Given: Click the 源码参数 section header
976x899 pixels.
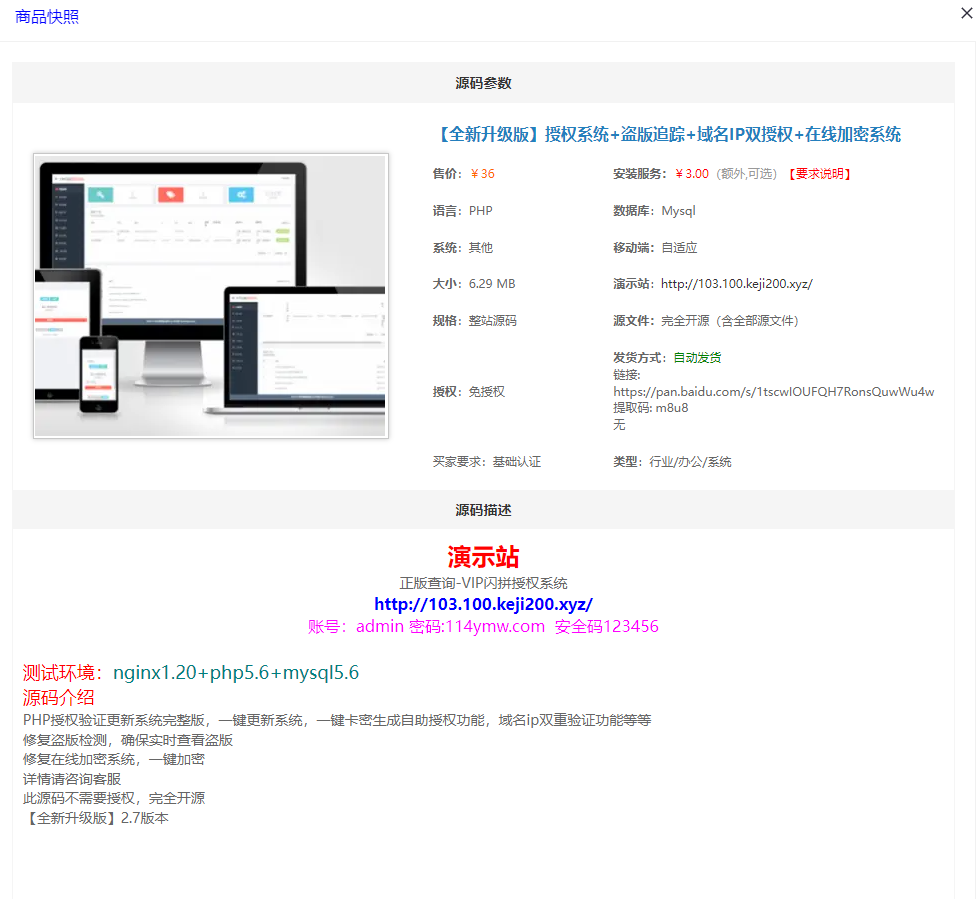Looking at the screenshot, I should [483, 82].
